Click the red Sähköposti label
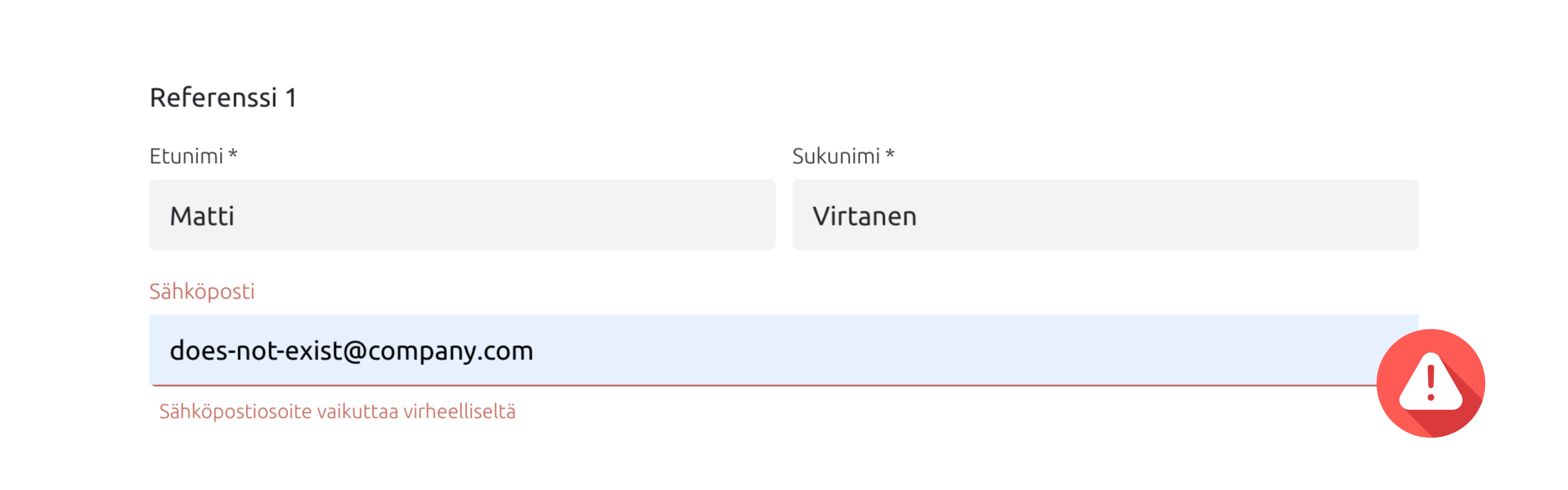The image size is (1568, 490). 202,292
